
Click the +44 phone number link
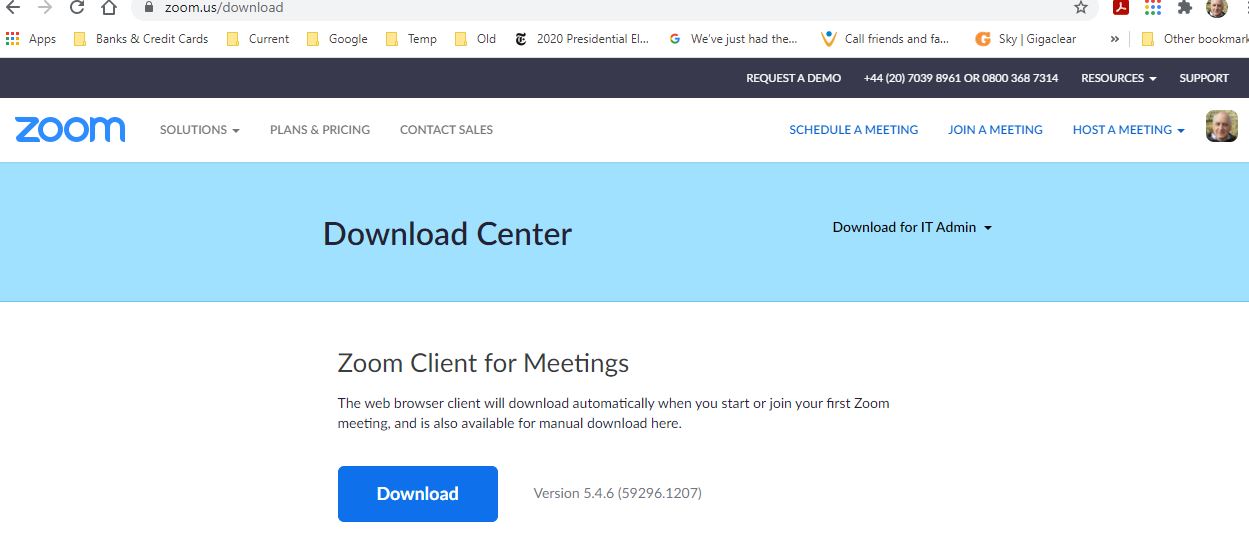[x=960, y=78]
